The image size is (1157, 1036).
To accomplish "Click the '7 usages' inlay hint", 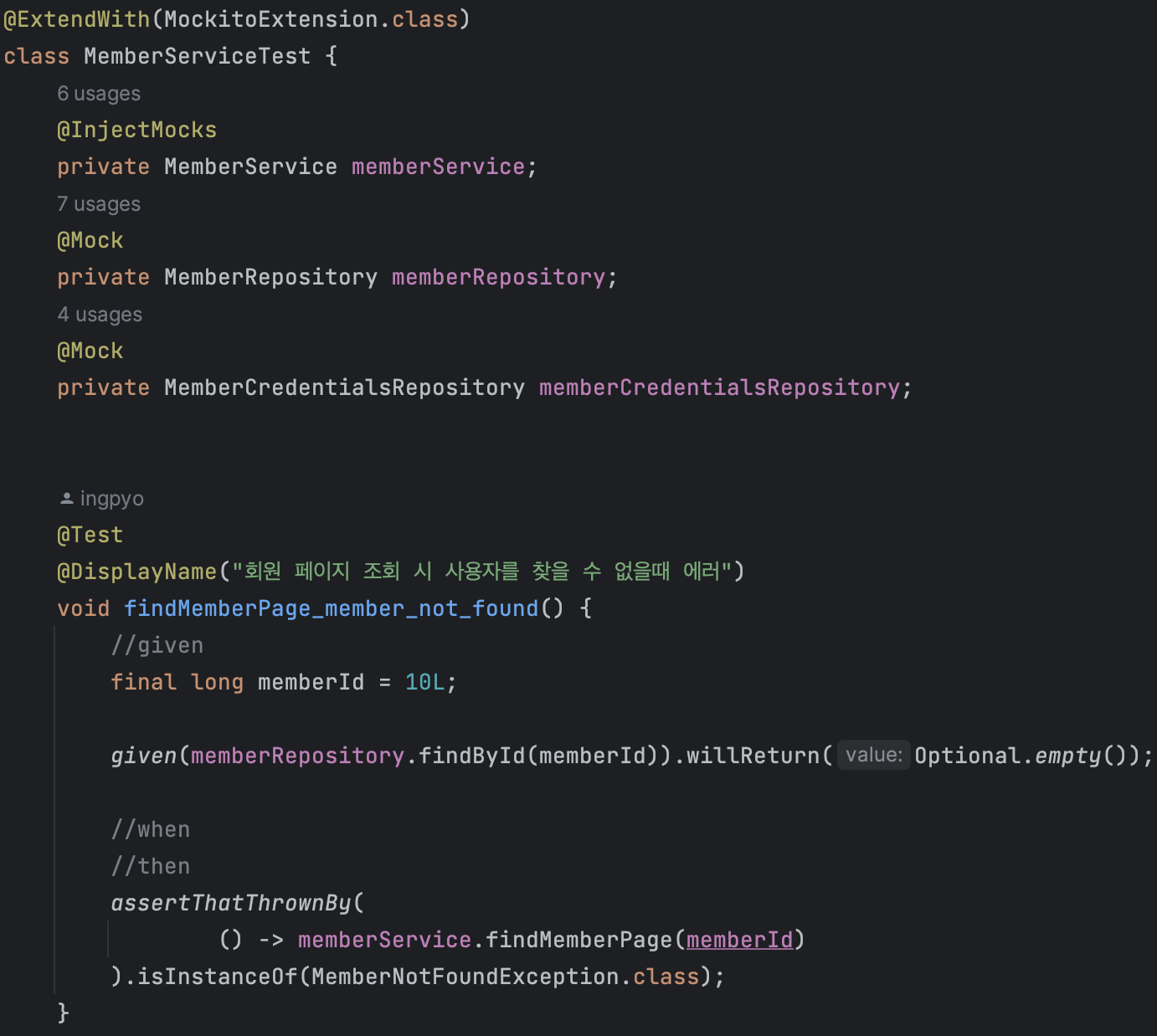I will (99, 204).
